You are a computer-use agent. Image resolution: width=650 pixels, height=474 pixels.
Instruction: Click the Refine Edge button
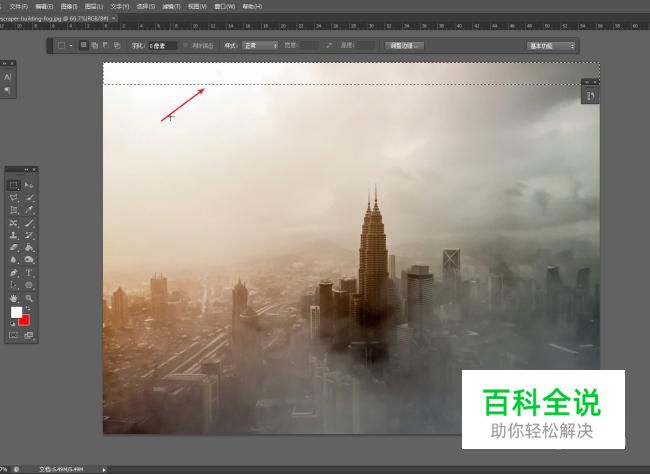coord(404,46)
